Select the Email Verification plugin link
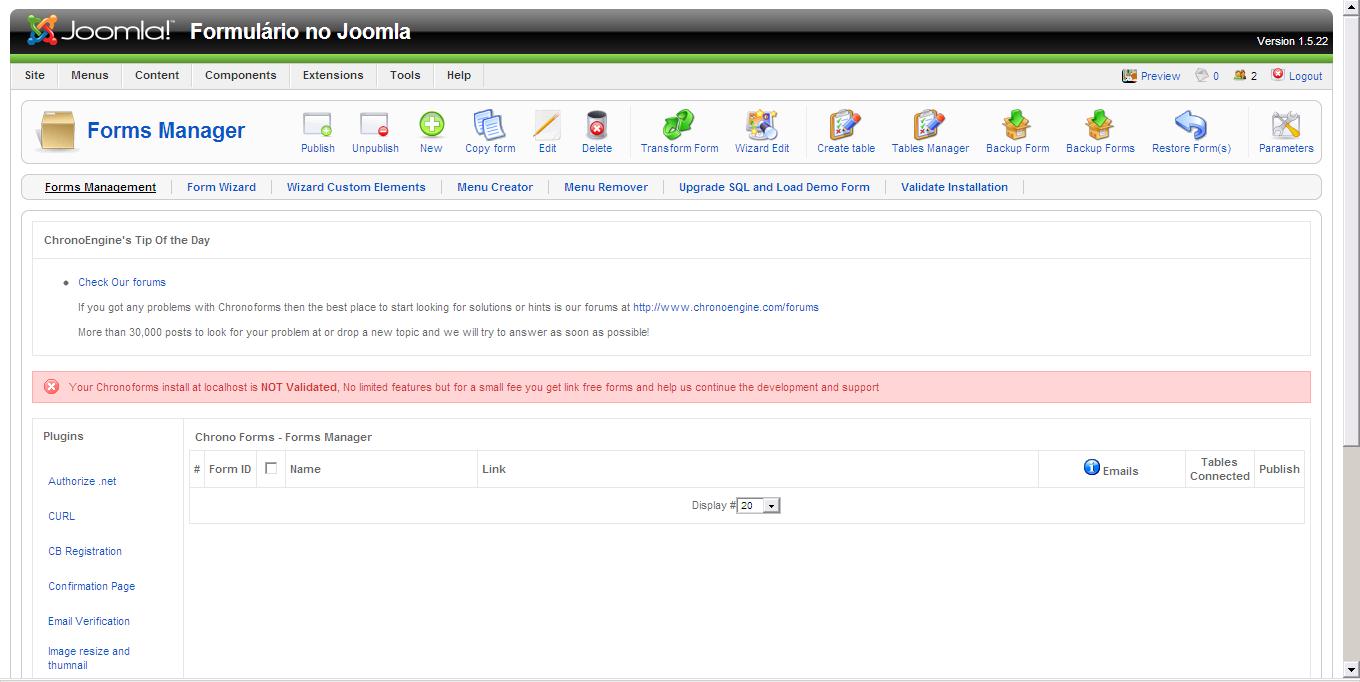 (89, 621)
